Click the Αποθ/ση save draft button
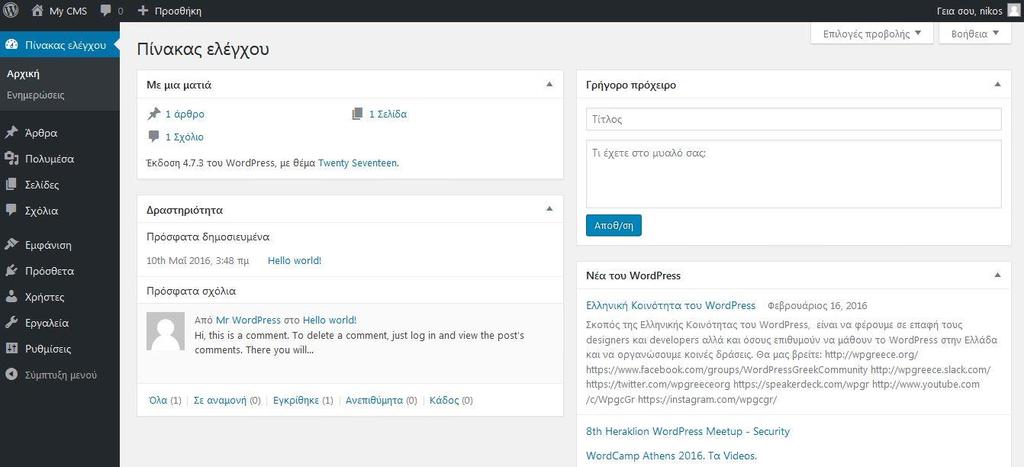This screenshot has width=1024, height=467. pos(613,225)
